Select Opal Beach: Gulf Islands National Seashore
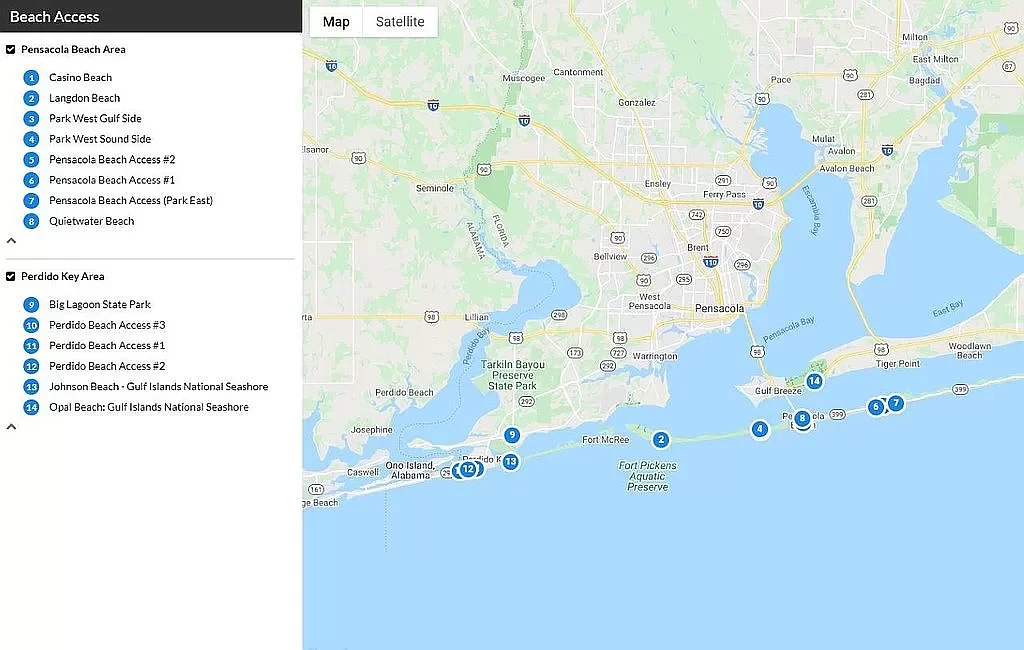Image resolution: width=1024 pixels, height=650 pixels. 148,407
